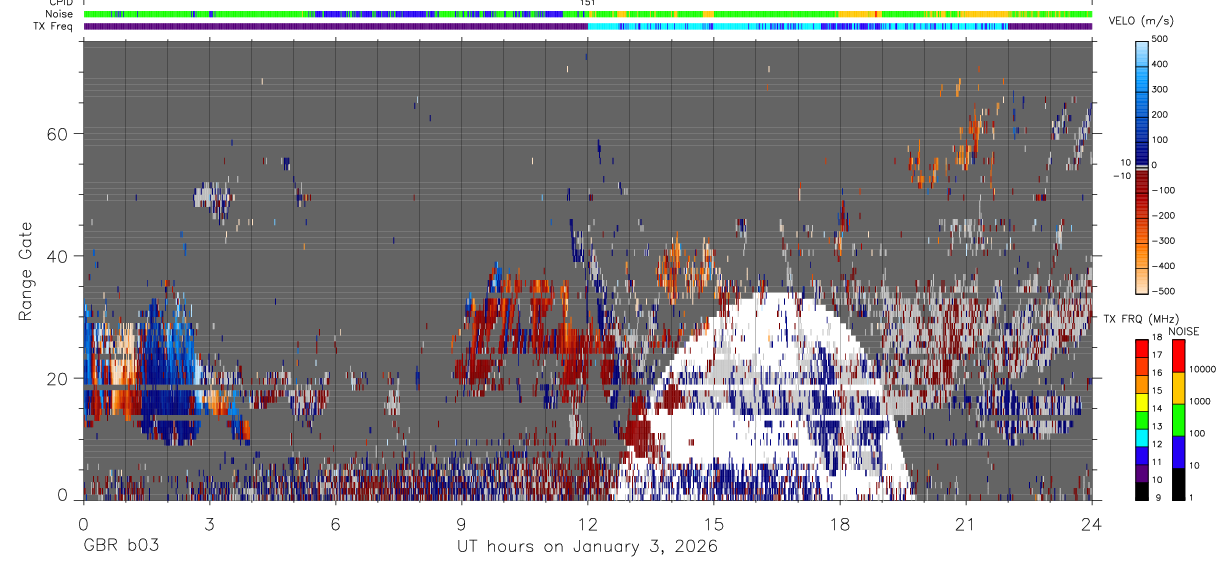Viewport: 1228px width, 567px height.
Task: Click the 1 label at the NOISE legend bottom
Action: tap(1193, 498)
